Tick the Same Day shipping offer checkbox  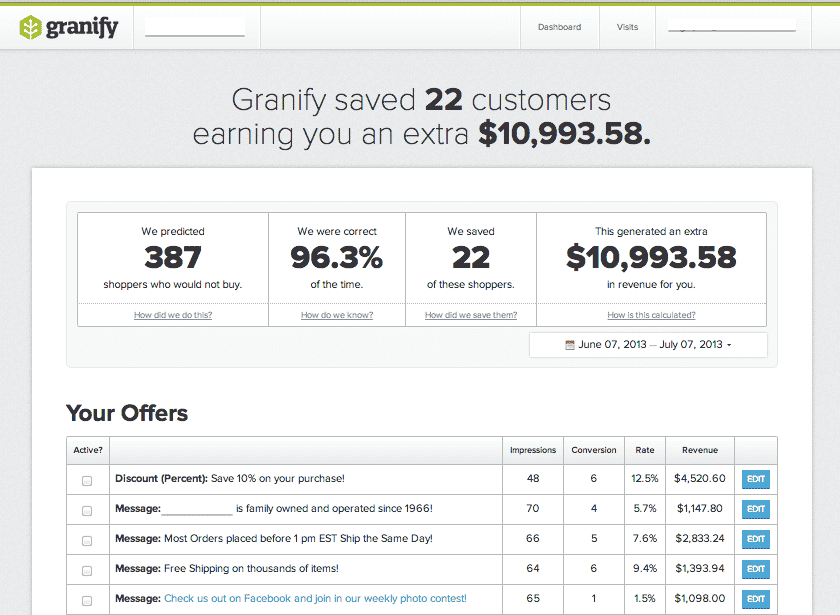pyautogui.click(x=87, y=540)
